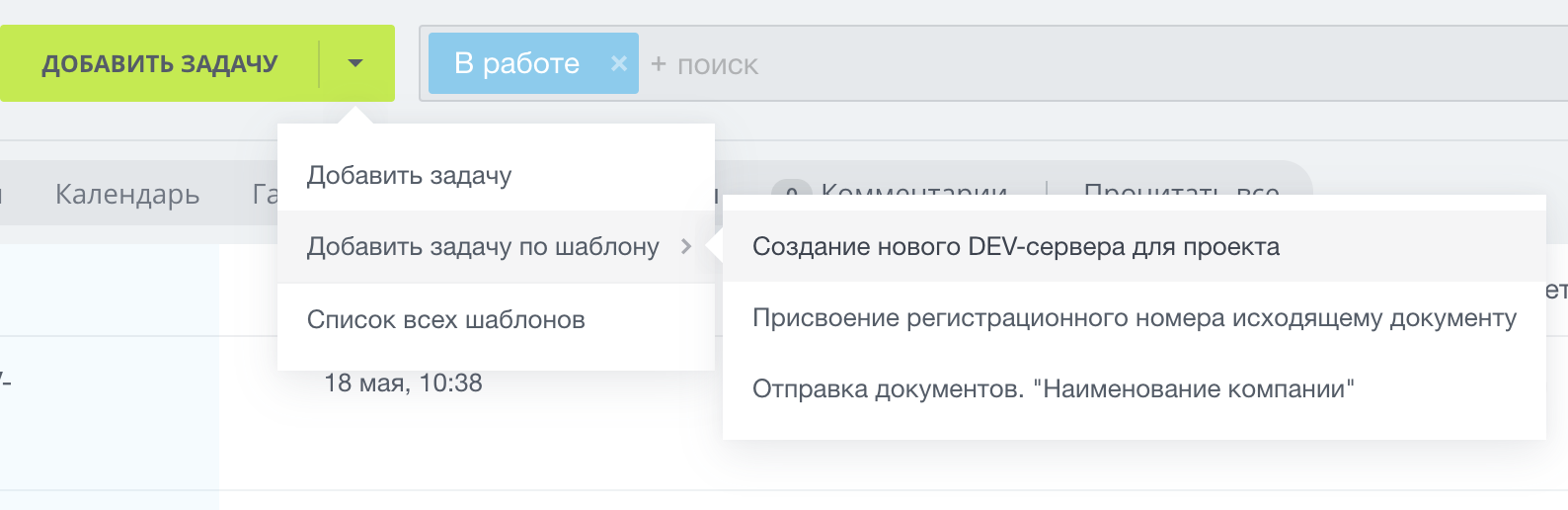Open 'Список всех шаблонов'

pyautogui.click(x=446, y=320)
